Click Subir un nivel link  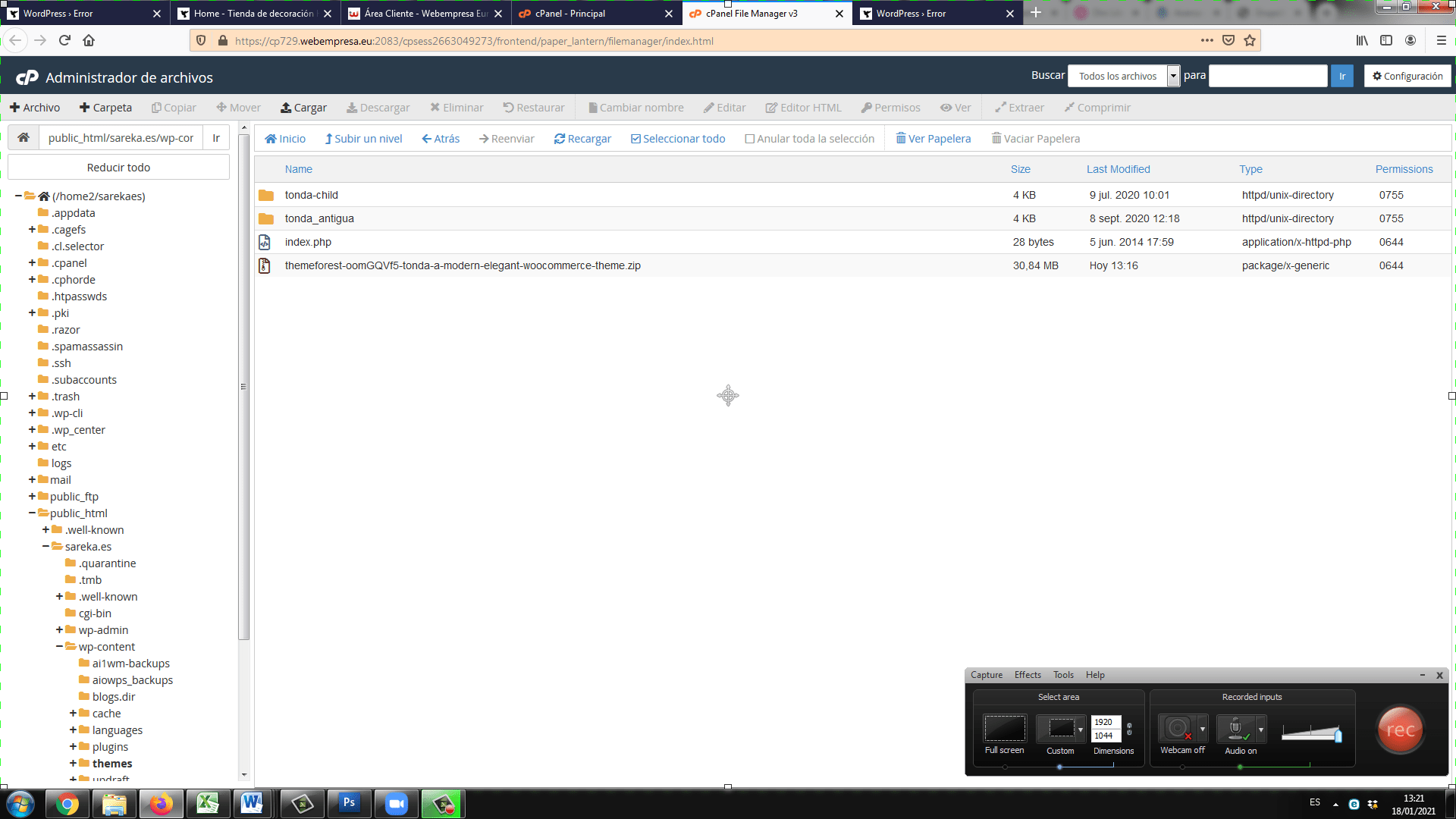point(363,139)
